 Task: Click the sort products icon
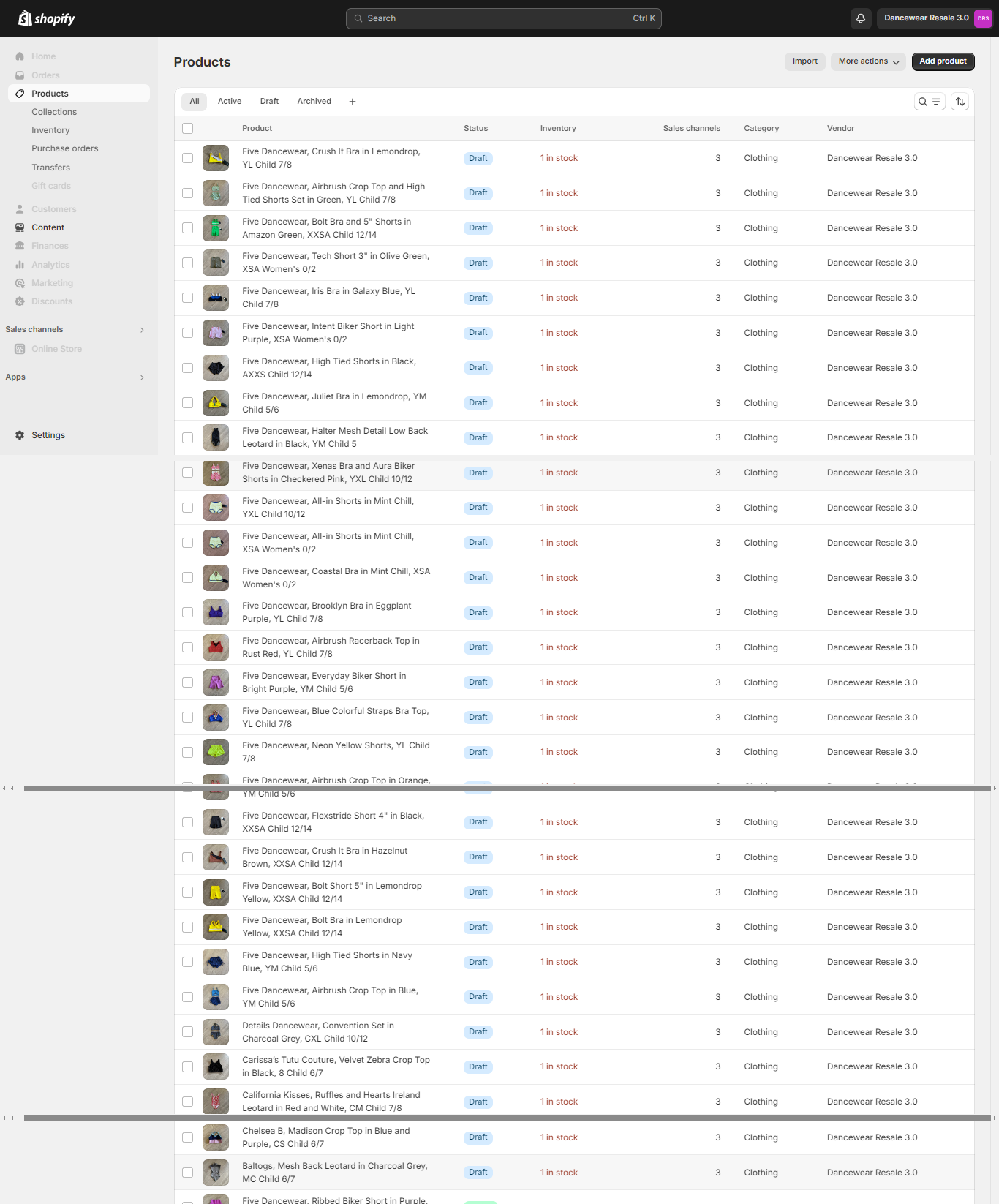[x=960, y=102]
